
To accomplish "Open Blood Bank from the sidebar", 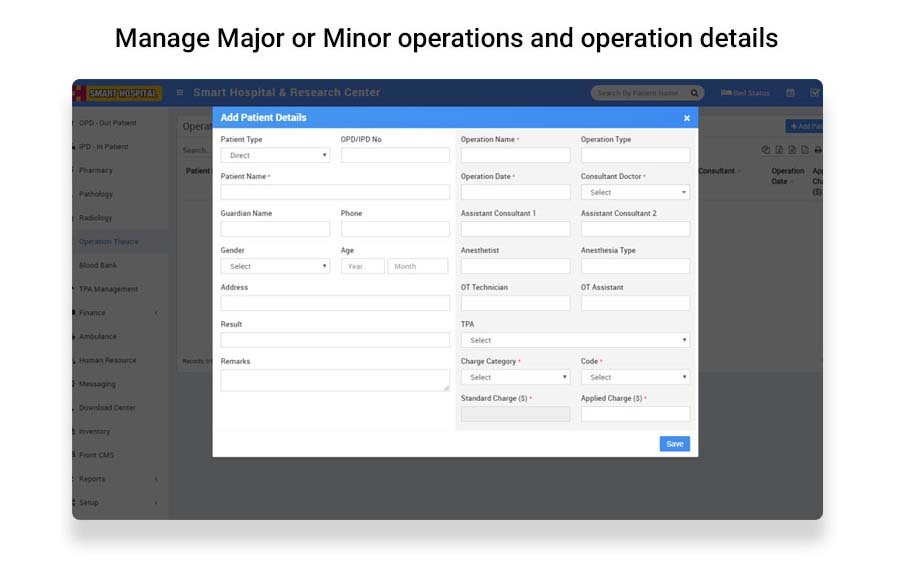I will point(98,265).
